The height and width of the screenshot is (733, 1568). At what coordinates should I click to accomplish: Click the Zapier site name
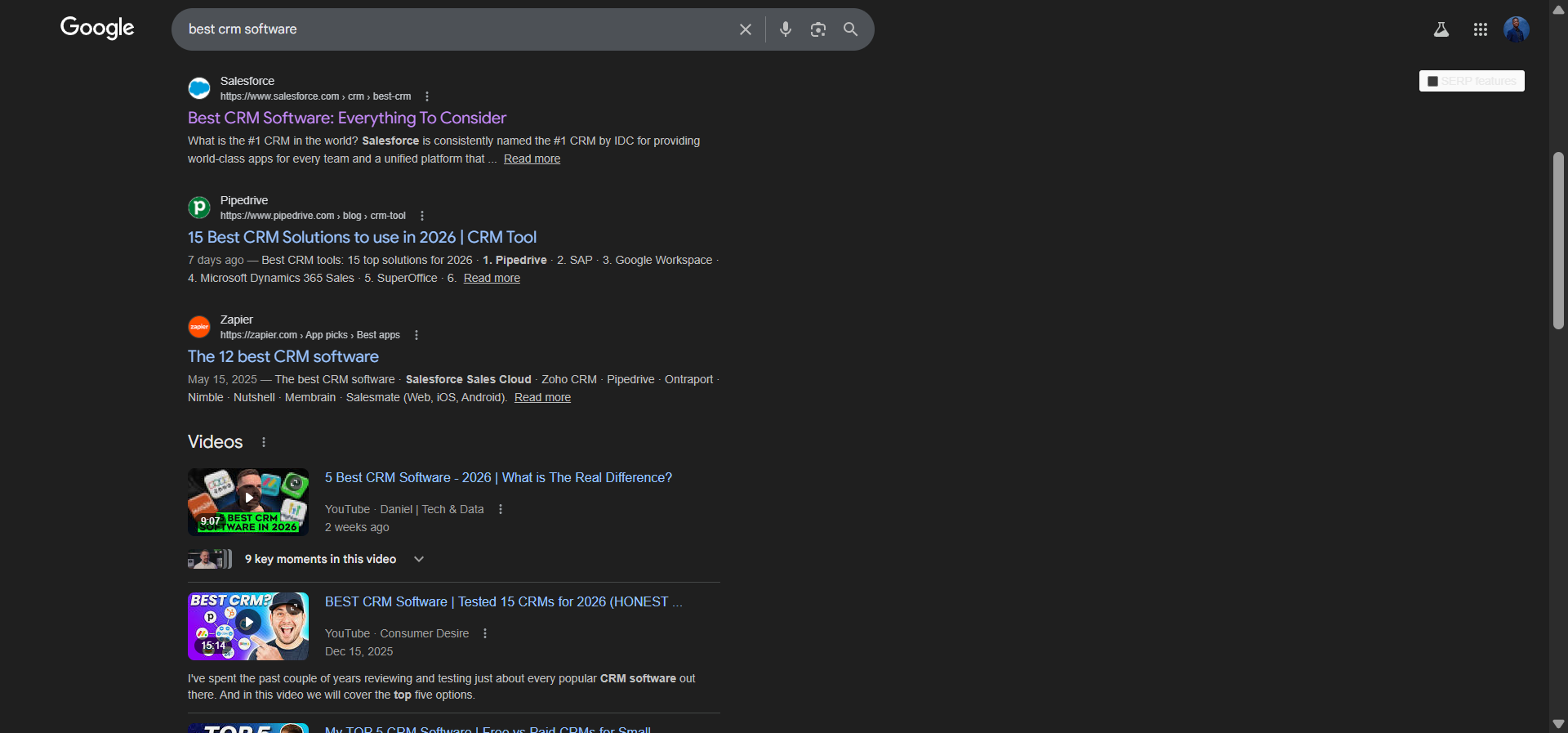(x=237, y=320)
